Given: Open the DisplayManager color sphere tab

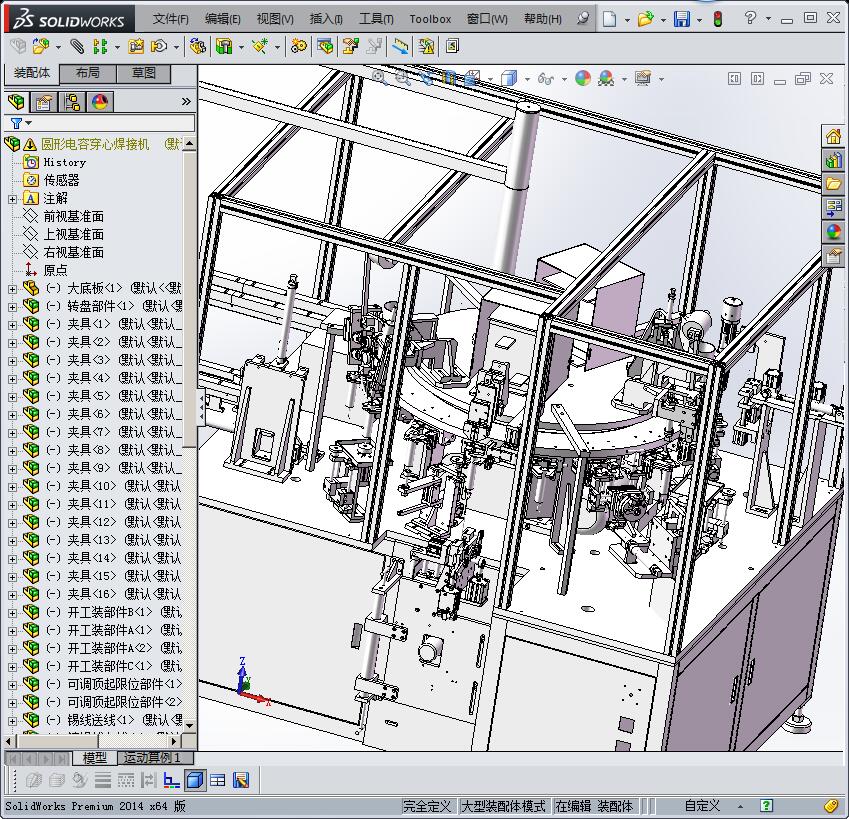Looking at the screenshot, I should coord(99,102).
